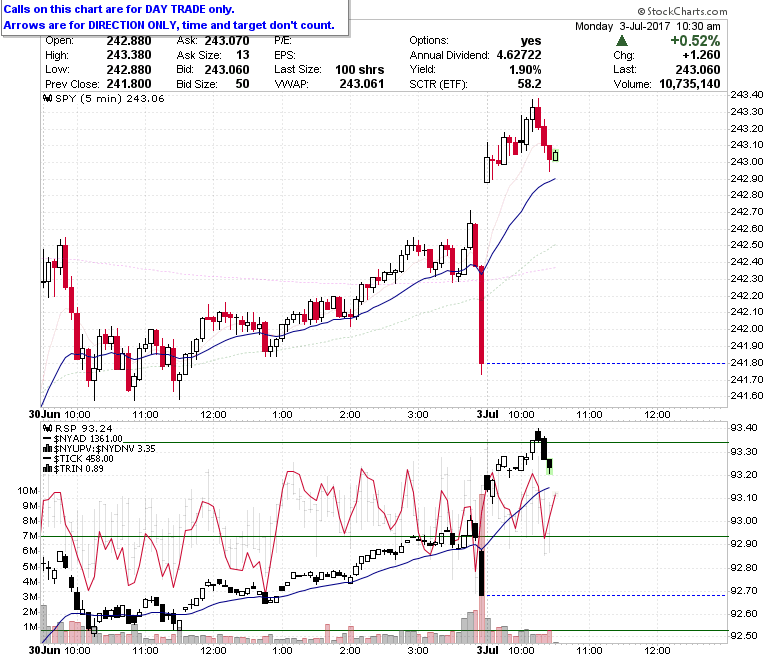
Task: Click the Yield value '1.90%'
Action: (x=525, y=70)
